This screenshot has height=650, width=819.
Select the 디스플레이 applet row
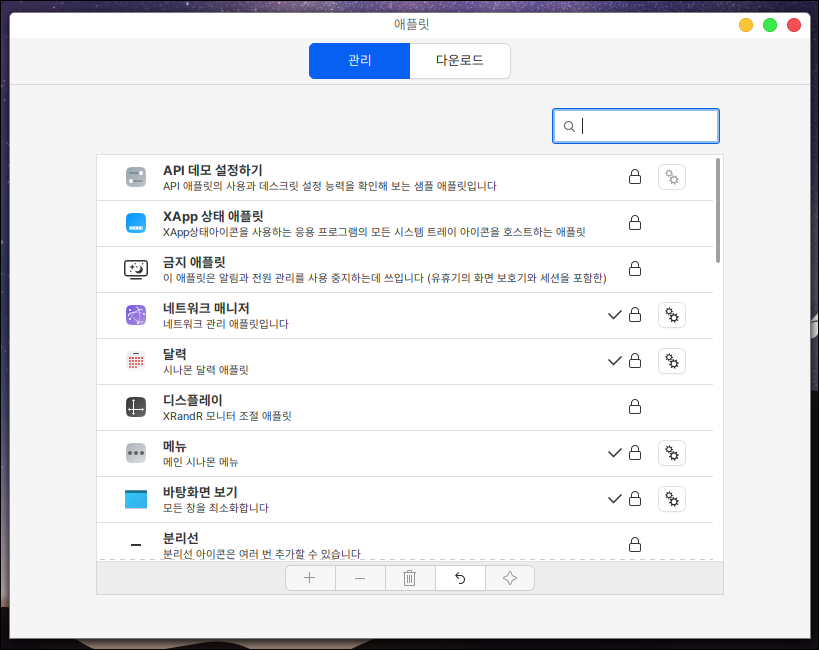[x=380, y=407]
